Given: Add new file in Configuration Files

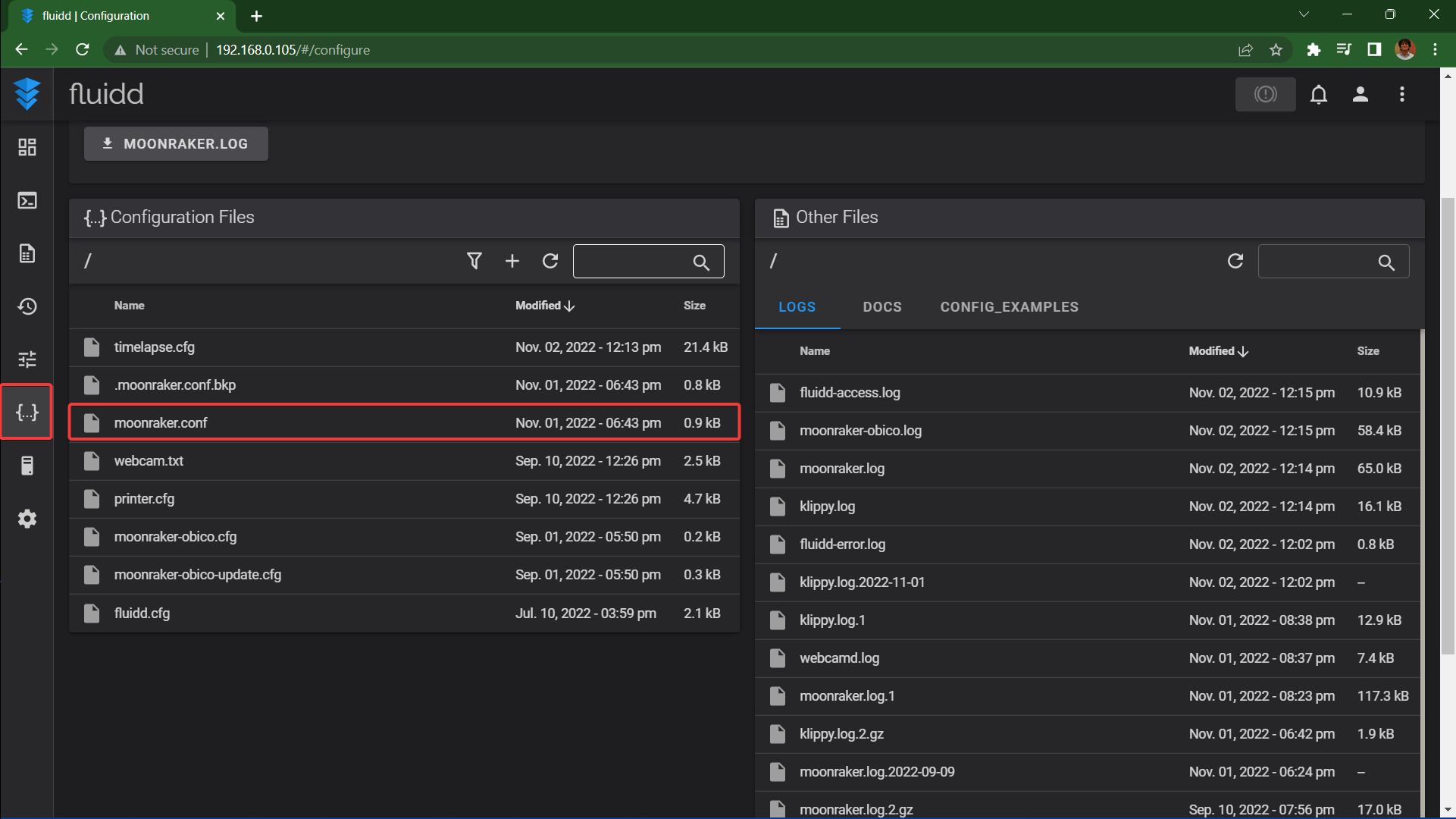Looking at the screenshot, I should coord(512,261).
